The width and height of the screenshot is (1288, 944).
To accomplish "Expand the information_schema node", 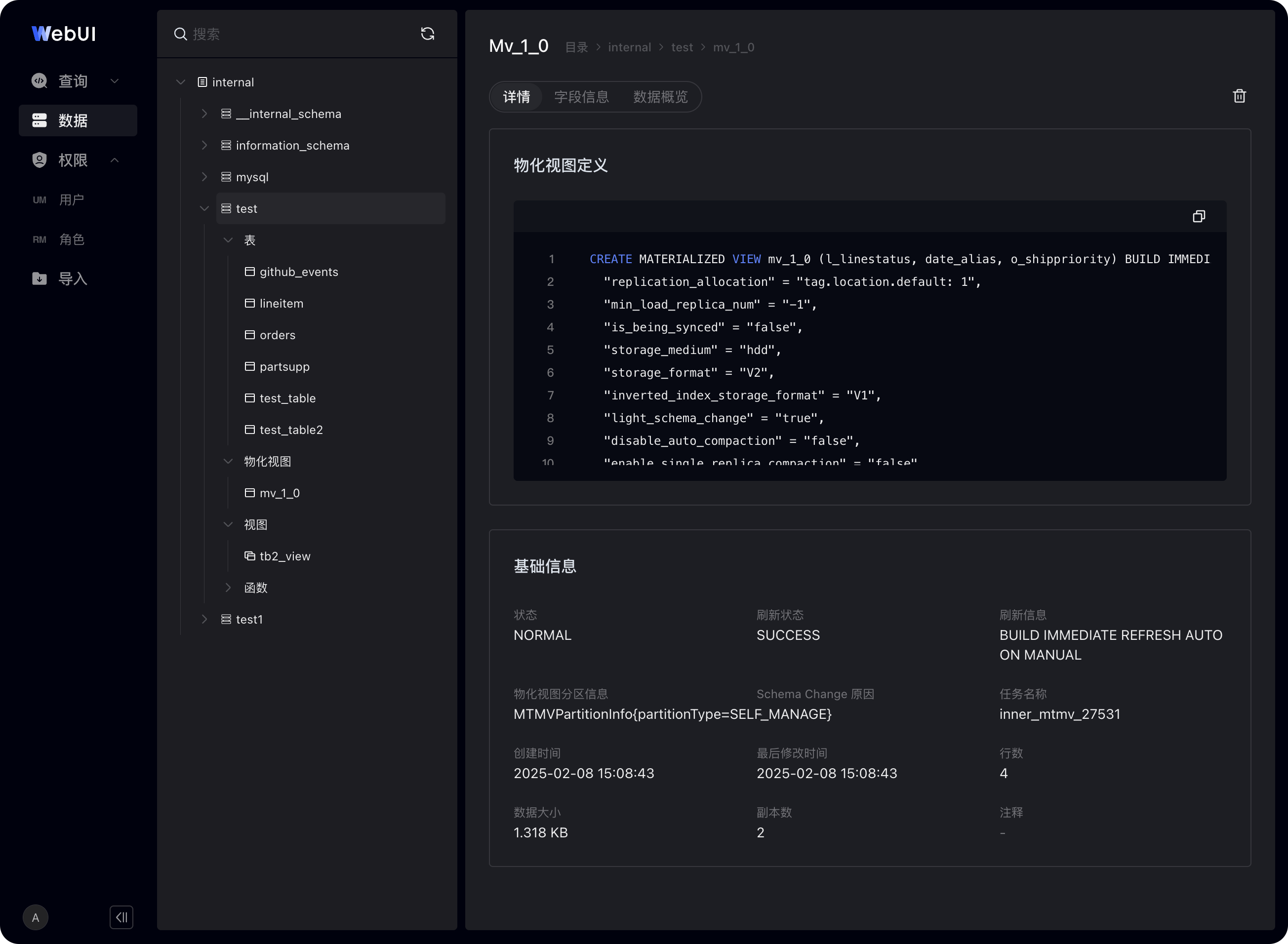I will 204,145.
